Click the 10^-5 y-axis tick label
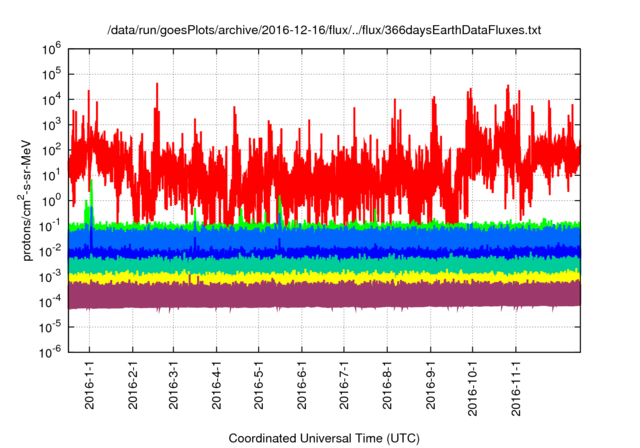This screenshot has width=640, height=448. click(x=50, y=328)
